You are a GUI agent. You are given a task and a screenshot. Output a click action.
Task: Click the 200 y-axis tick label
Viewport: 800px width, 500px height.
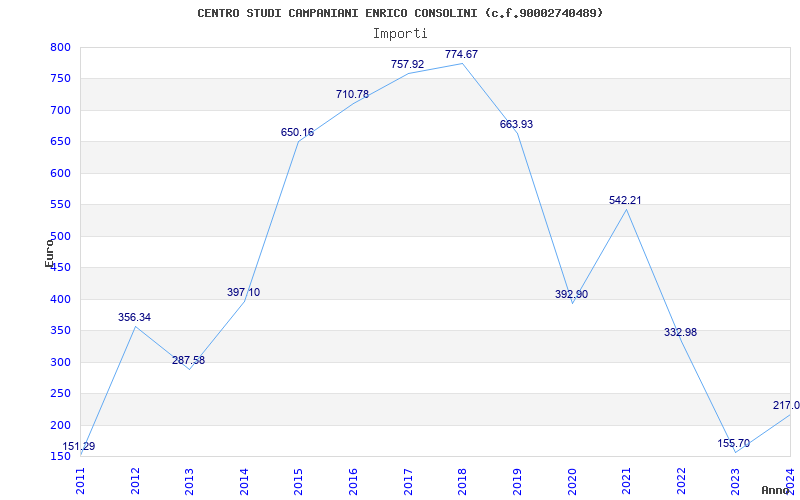tap(60, 426)
